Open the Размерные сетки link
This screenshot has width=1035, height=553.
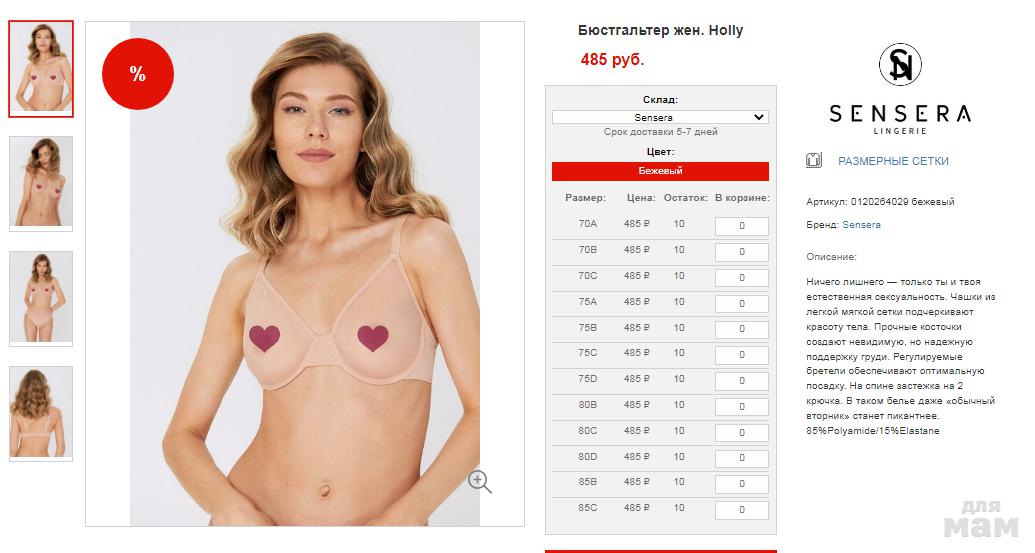click(x=893, y=161)
